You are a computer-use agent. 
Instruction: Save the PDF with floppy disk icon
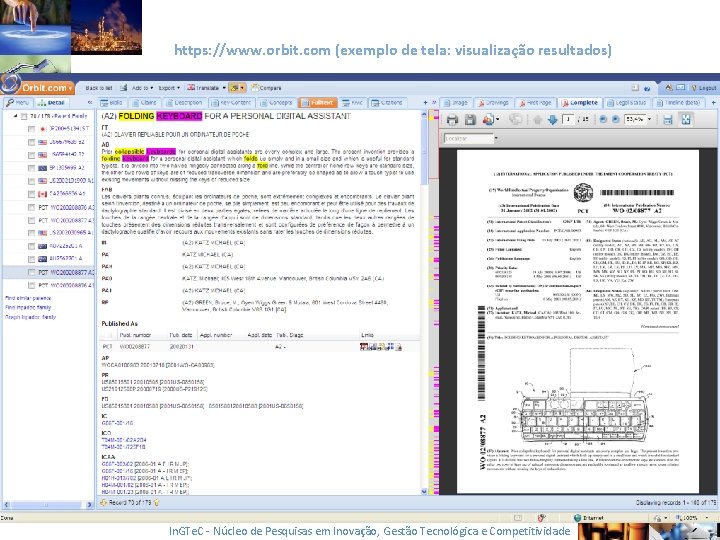pos(470,120)
